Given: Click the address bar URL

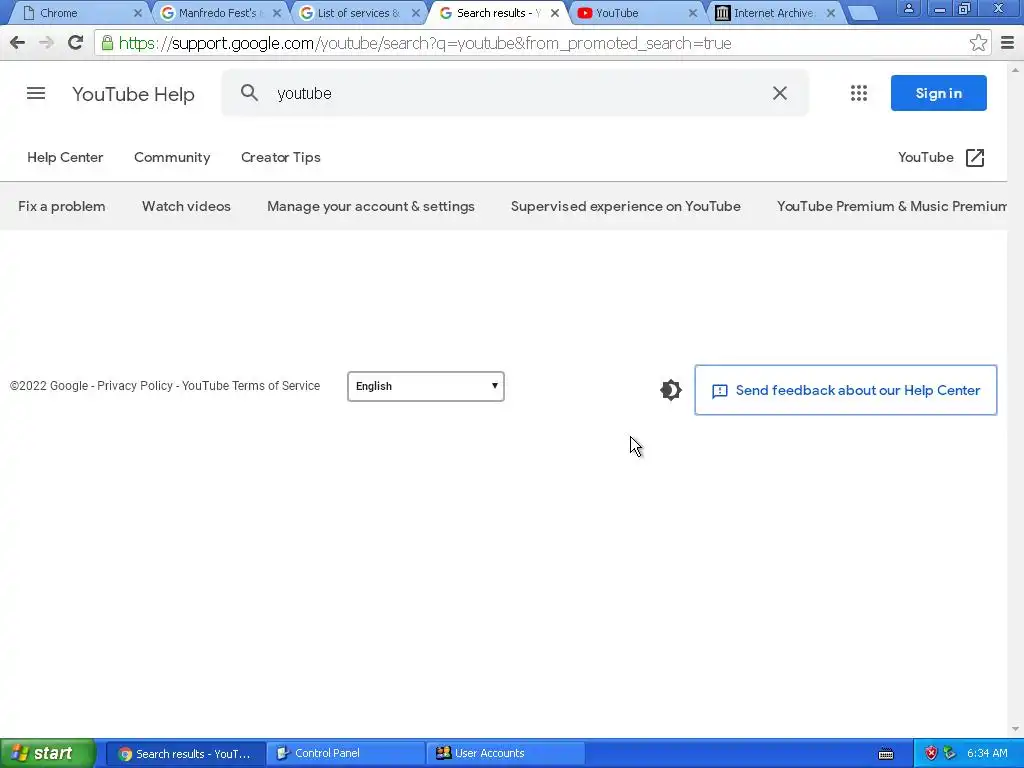Looking at the screenshot, I should tap(425, 43).
